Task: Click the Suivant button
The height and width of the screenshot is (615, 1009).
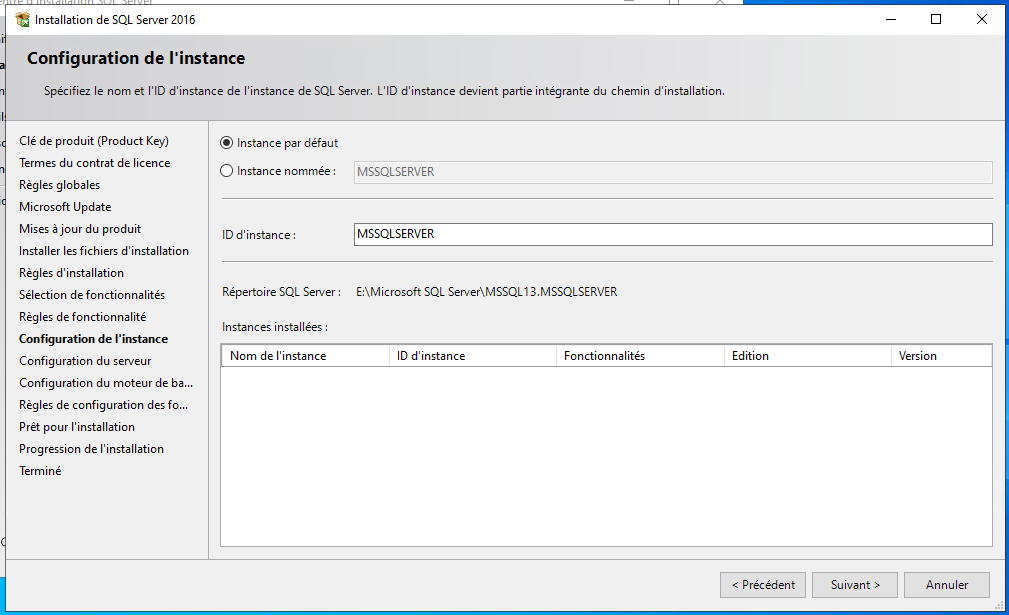Action: [855, 585]
